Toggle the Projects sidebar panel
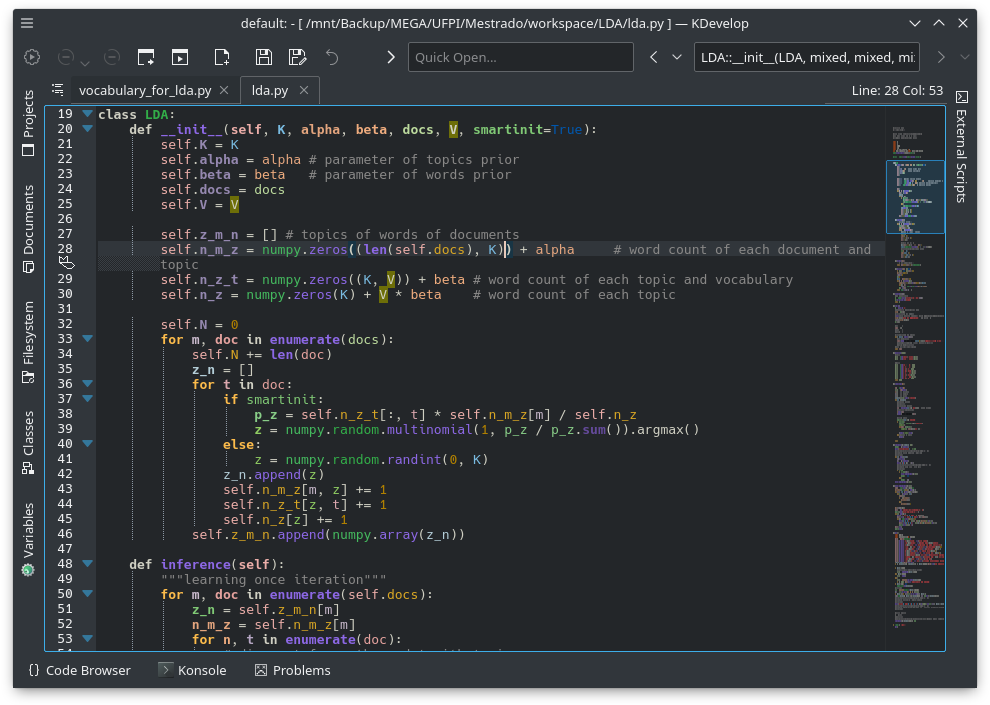Screen dimensions: 990x705 tap(27, 128)
